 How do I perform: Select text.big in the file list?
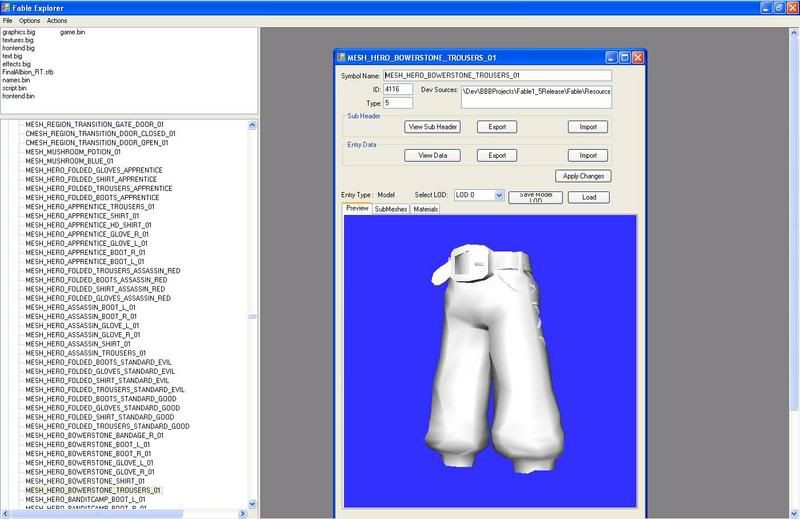[12, 56]
